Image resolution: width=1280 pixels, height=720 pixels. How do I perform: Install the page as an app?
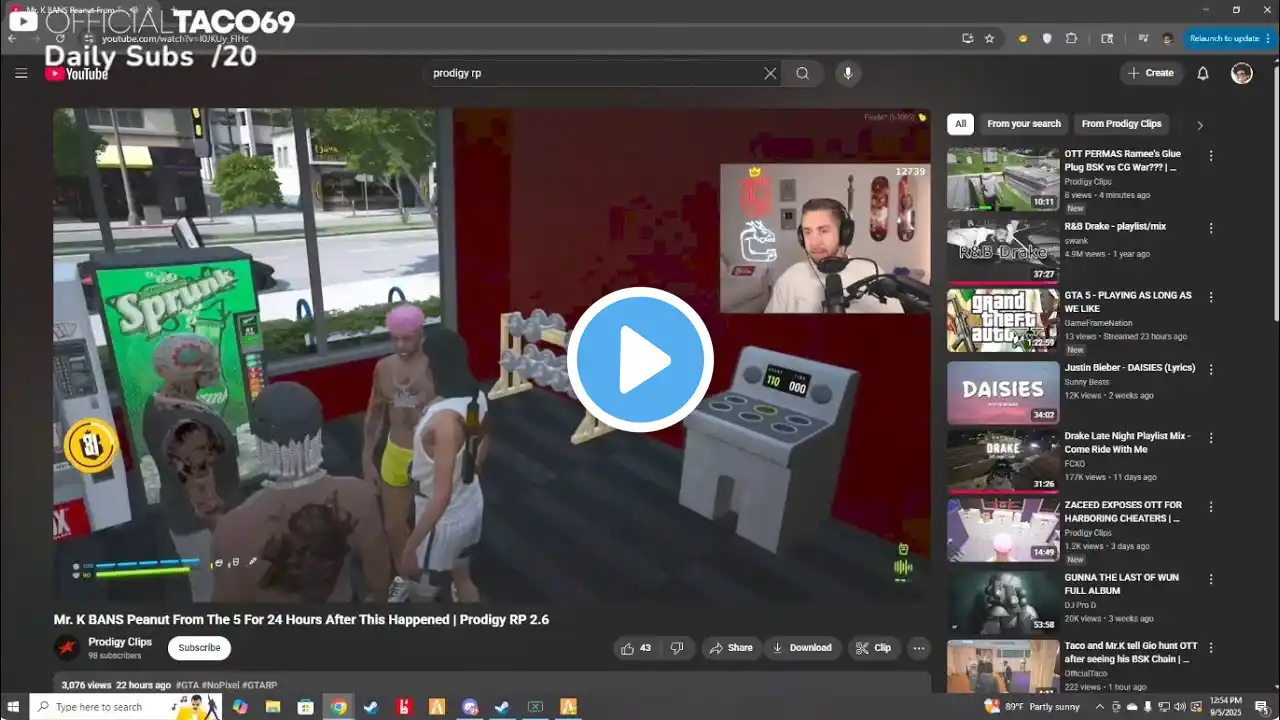point(967,38)
